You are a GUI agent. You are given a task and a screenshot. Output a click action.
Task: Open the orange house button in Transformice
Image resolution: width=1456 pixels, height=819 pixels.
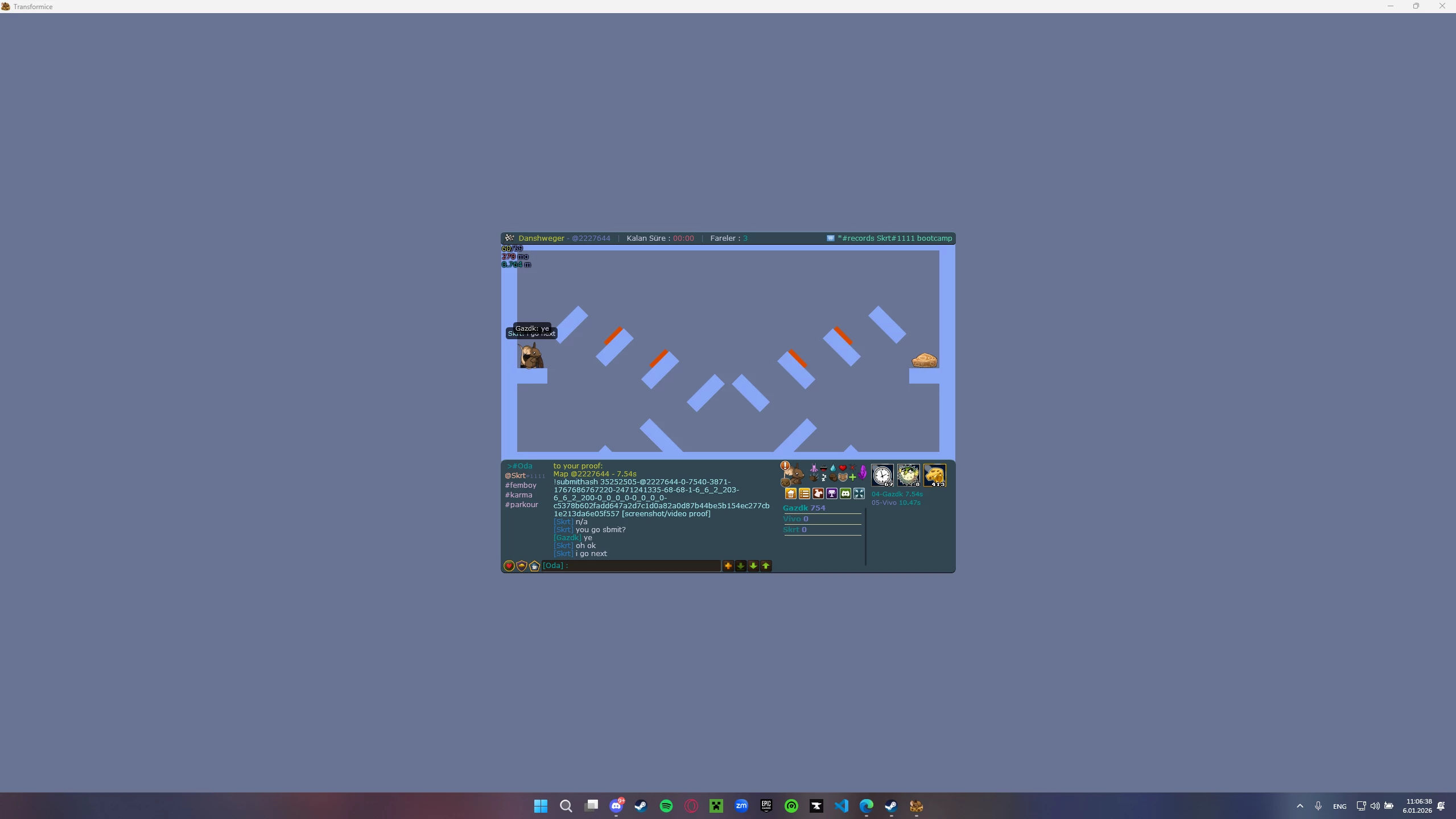790,493
